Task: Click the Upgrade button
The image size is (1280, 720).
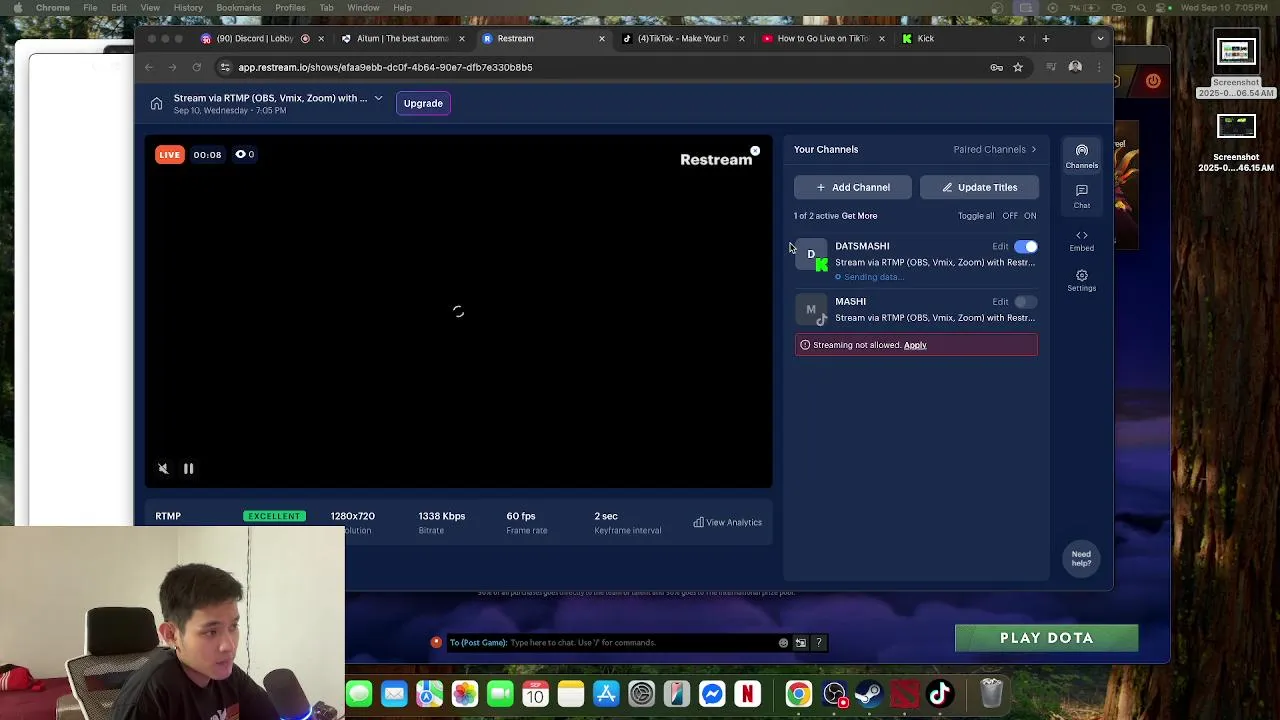Action: point(423,103)
